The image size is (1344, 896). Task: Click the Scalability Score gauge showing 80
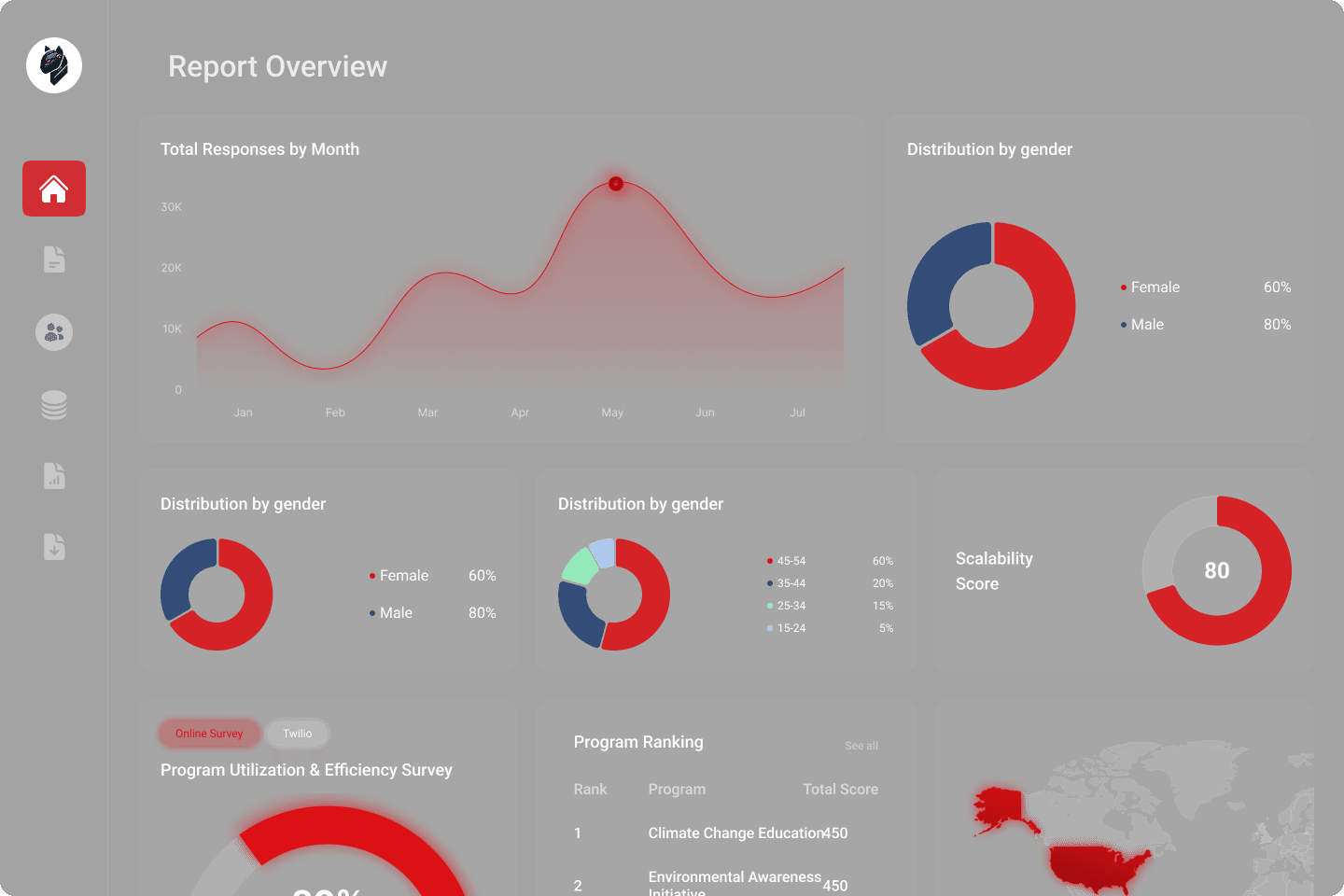point(1217,570)
